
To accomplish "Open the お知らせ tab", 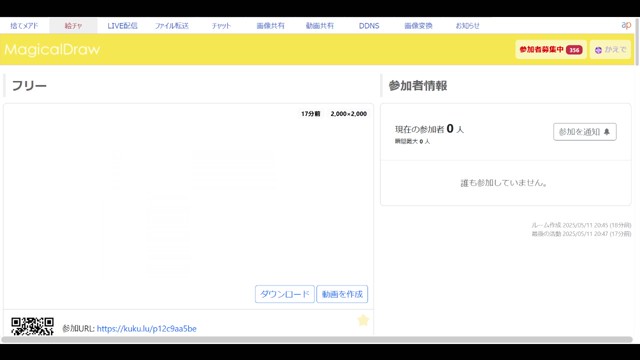I will pos(467,26).
